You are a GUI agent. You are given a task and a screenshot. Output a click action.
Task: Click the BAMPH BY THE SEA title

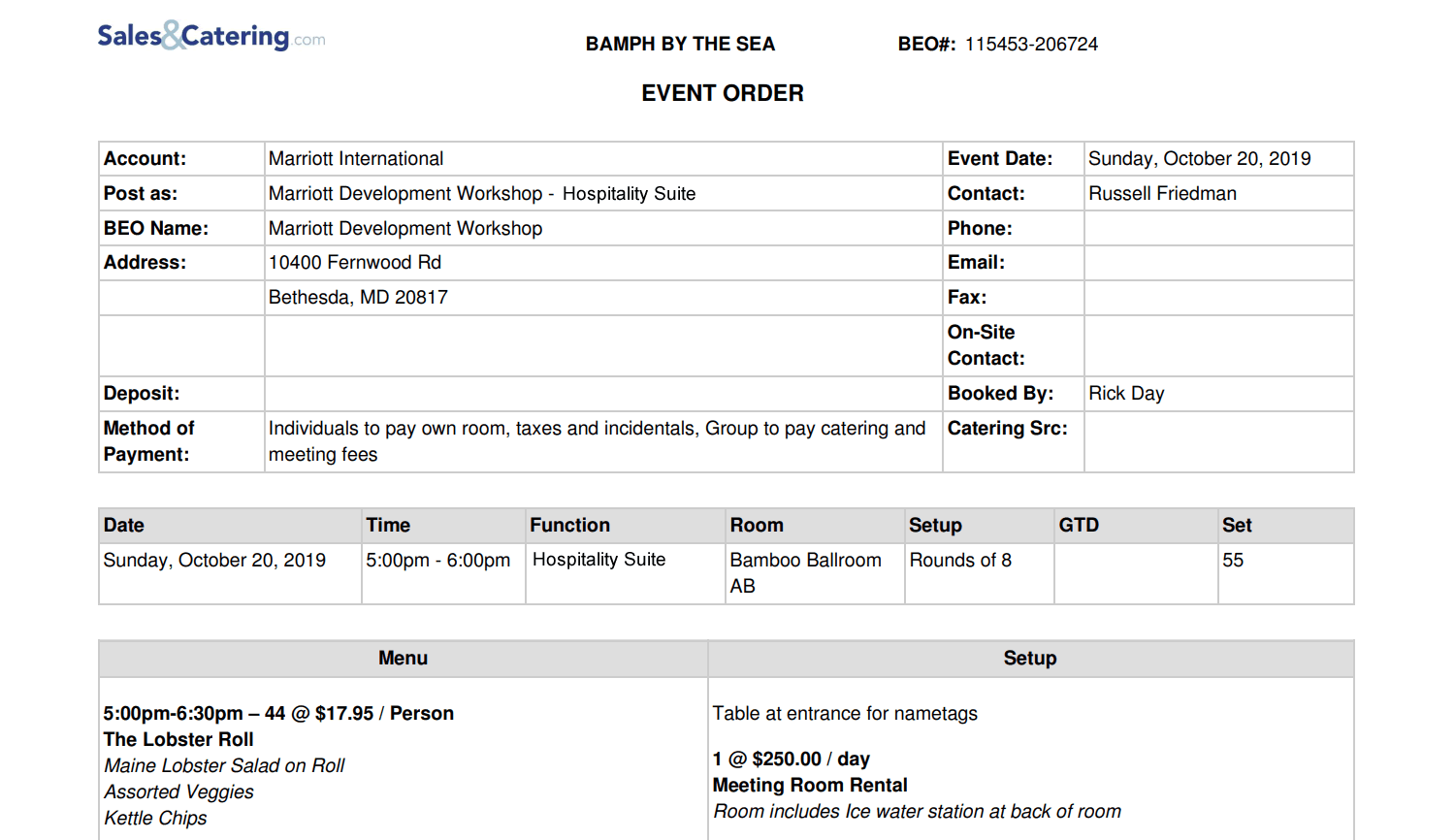[680, 45]
